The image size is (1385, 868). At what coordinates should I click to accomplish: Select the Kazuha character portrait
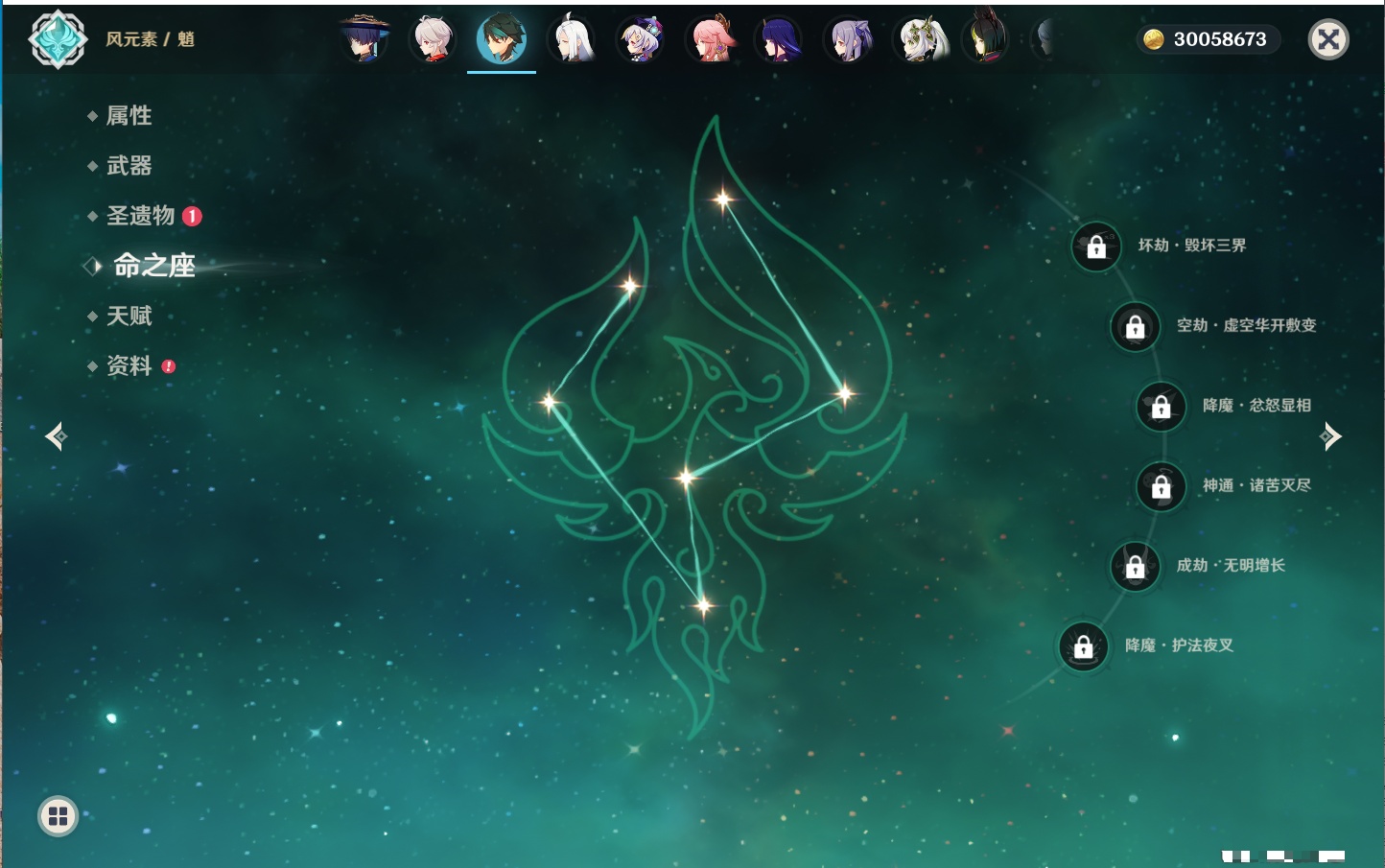tap(433, 39)
